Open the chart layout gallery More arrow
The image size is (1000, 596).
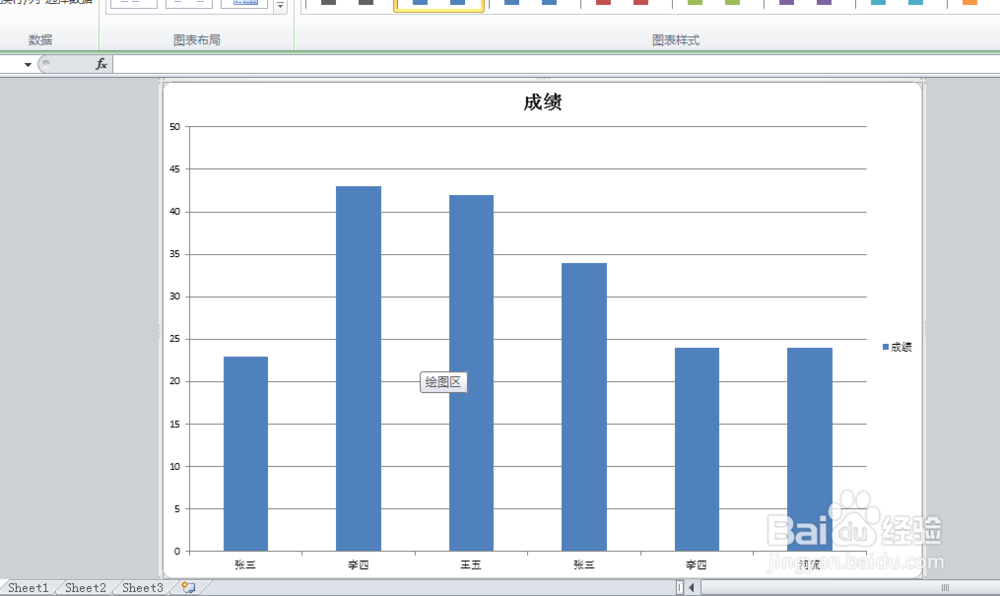click(x=281, y=6)
